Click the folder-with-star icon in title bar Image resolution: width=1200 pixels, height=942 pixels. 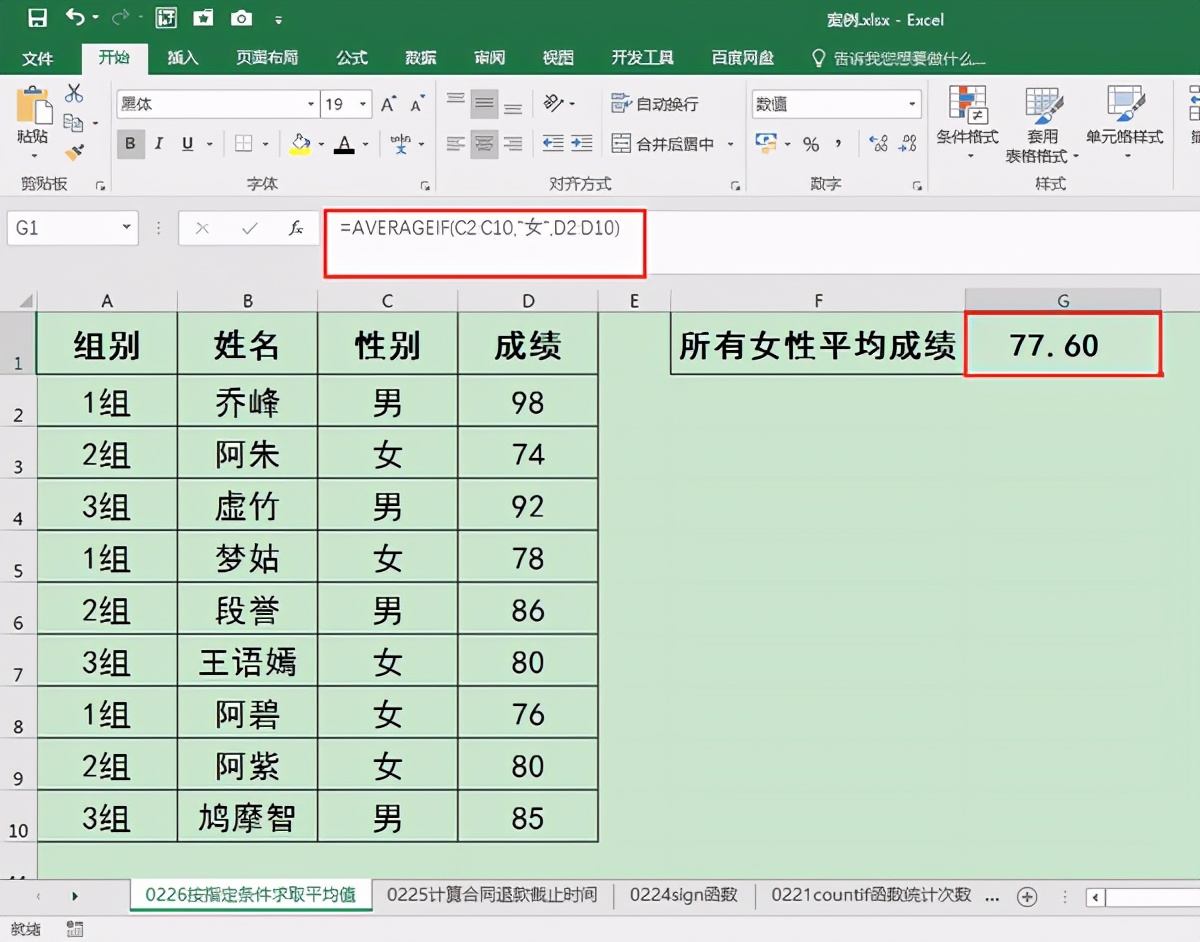[203, 18]
